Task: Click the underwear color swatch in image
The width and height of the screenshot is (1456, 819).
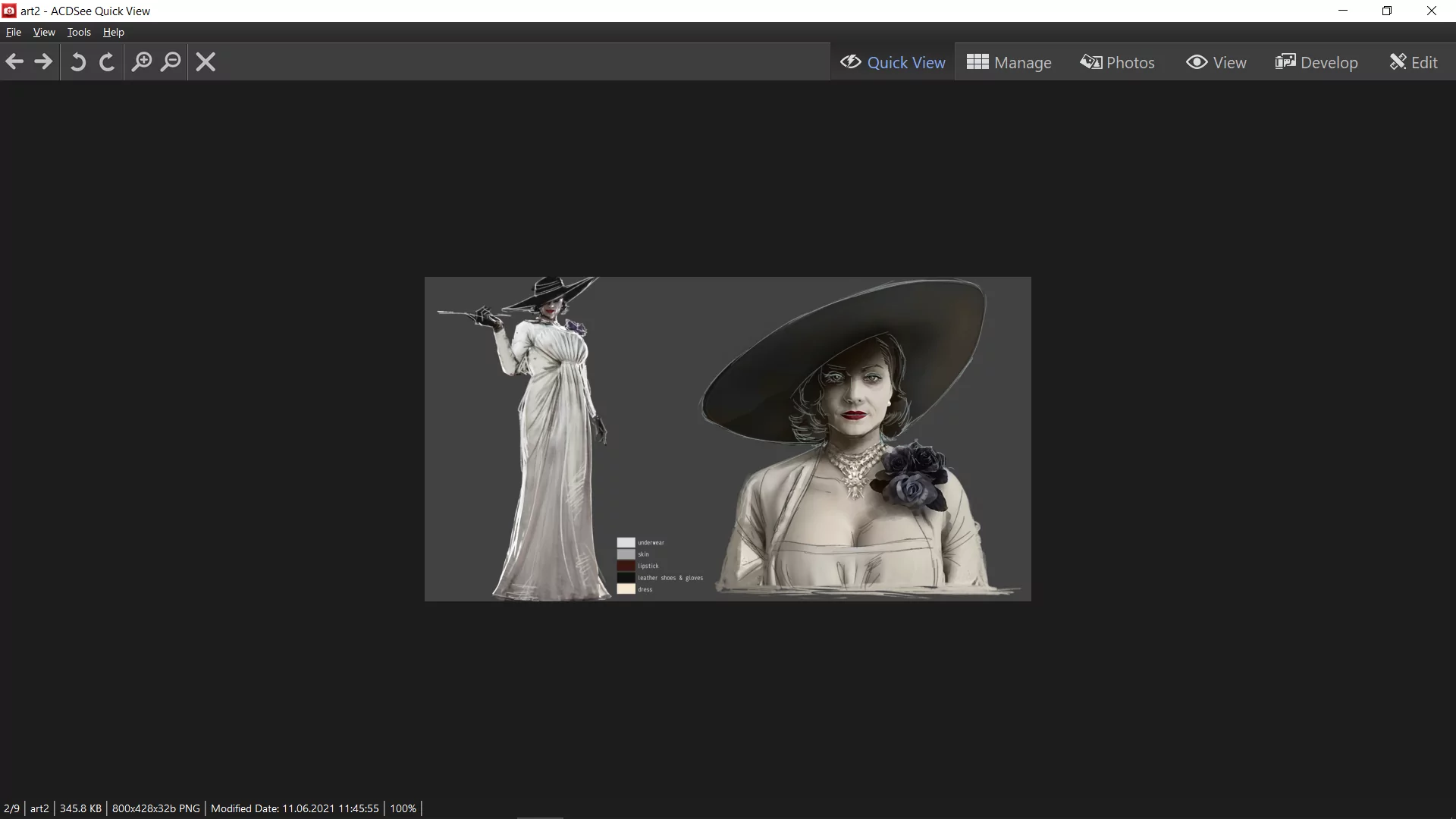Action: pyautogui.click(x=626, y=542)
